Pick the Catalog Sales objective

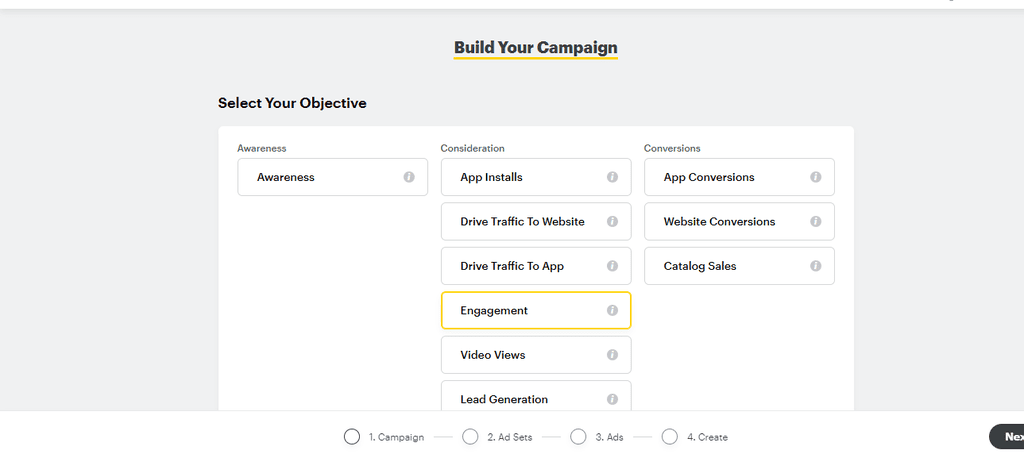tap(739, 266)
